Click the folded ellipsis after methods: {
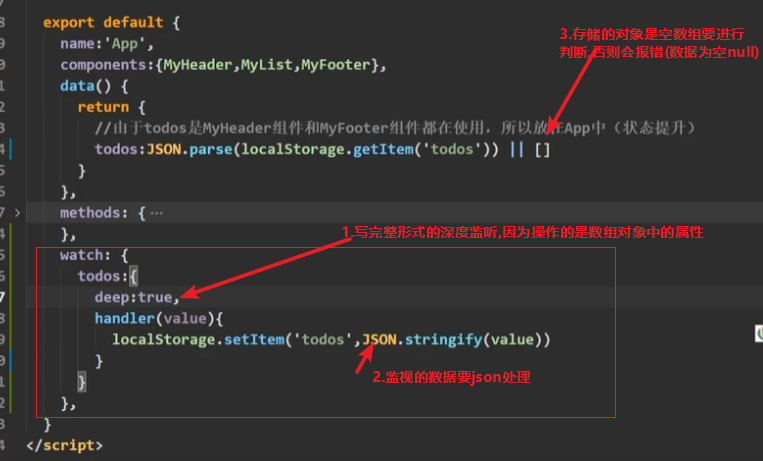Image resolution: width=763 pixels, height=461 pixels. click(x=157, y=213)
